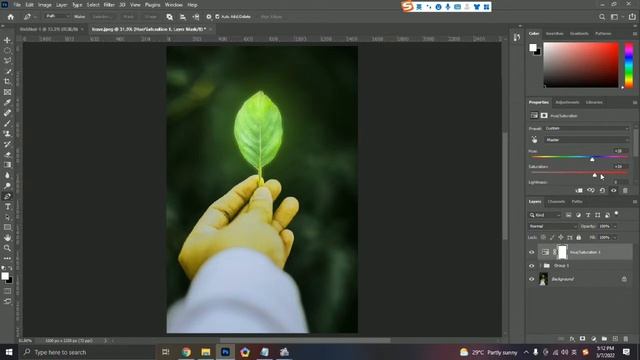Select the Crop tool
The height and width of the screenshot is (360, 640).
coord(7,82)
